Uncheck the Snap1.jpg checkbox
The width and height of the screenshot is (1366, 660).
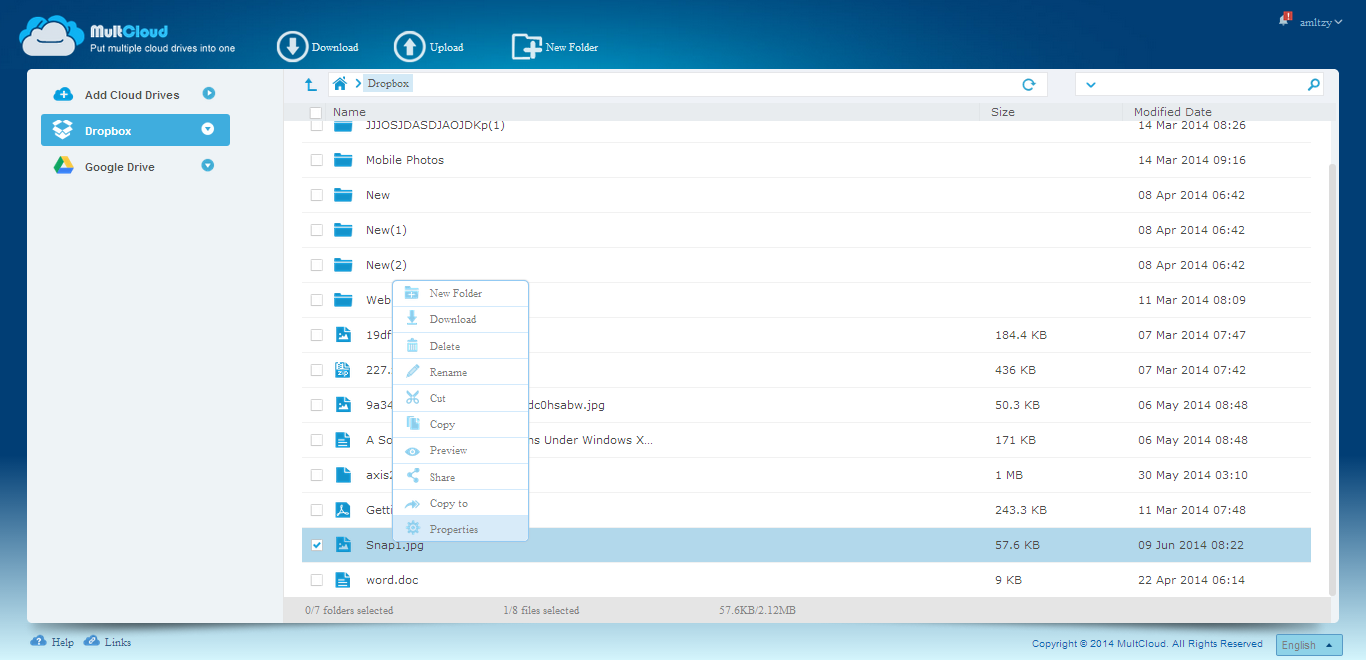pos(317,545)
